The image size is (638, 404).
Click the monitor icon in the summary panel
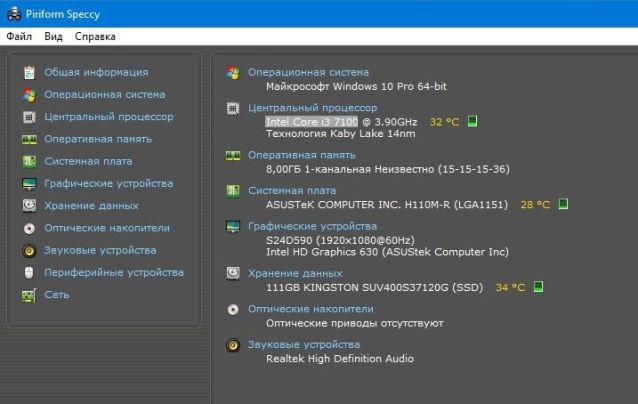pyautogui.click(x=233, y=226)
